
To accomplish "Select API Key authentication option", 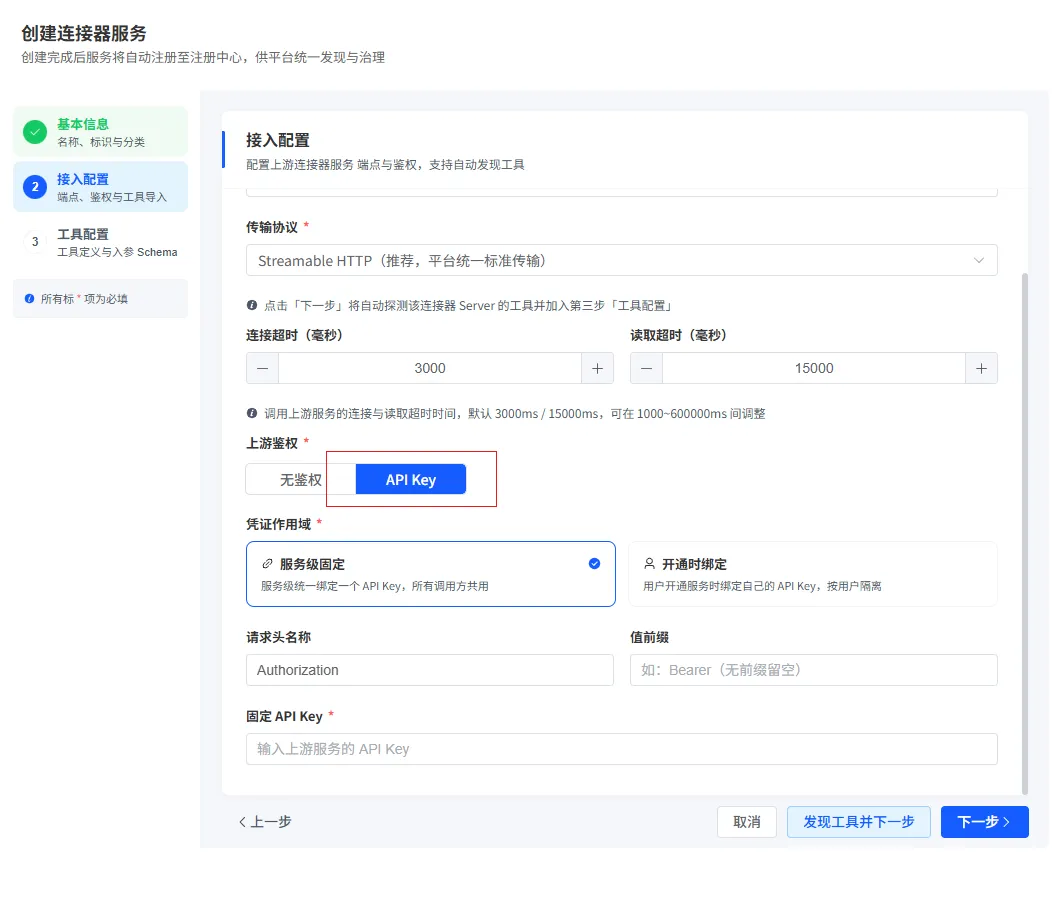I will tap(411, 480).
